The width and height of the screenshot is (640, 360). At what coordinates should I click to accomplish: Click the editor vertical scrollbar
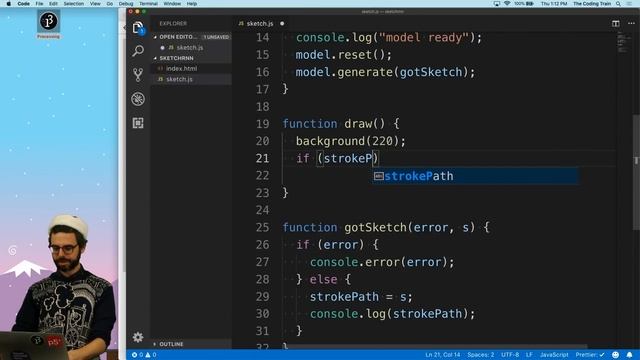(x=636, y=173)
